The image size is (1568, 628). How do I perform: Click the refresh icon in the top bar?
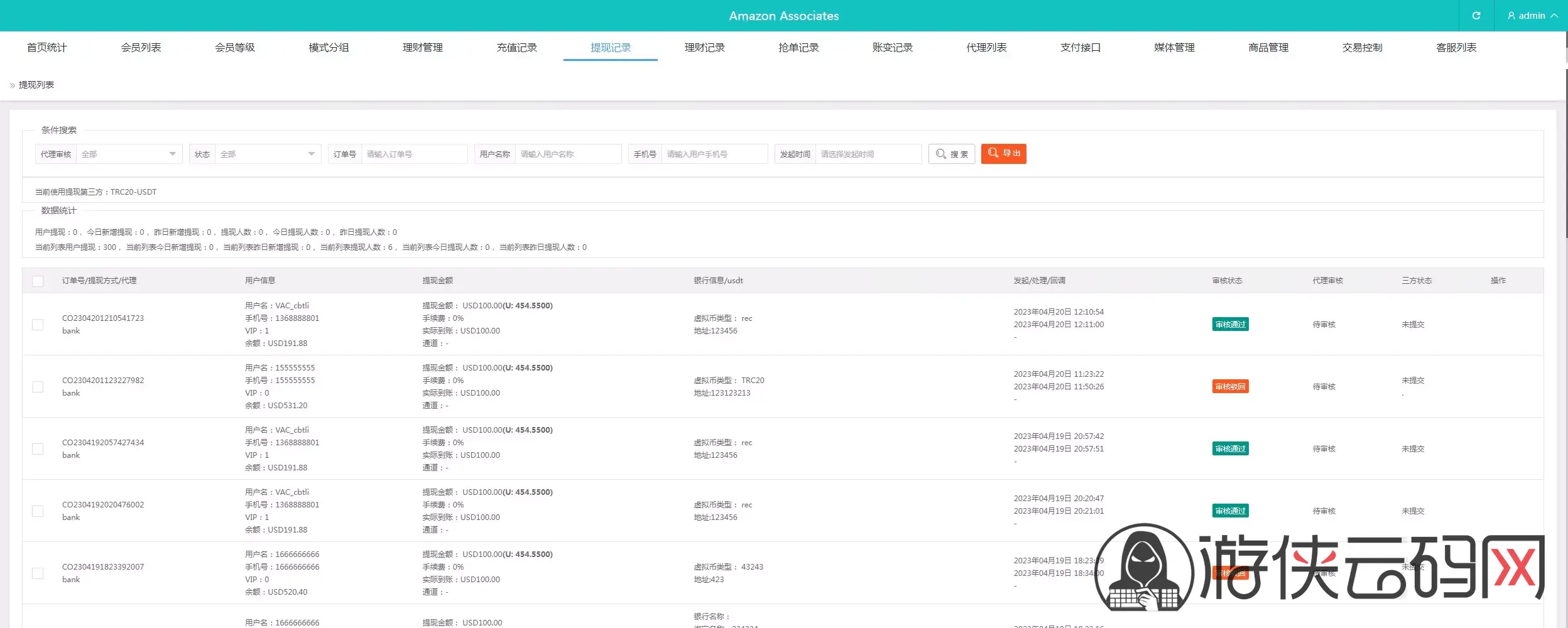tap(1476, 16)
